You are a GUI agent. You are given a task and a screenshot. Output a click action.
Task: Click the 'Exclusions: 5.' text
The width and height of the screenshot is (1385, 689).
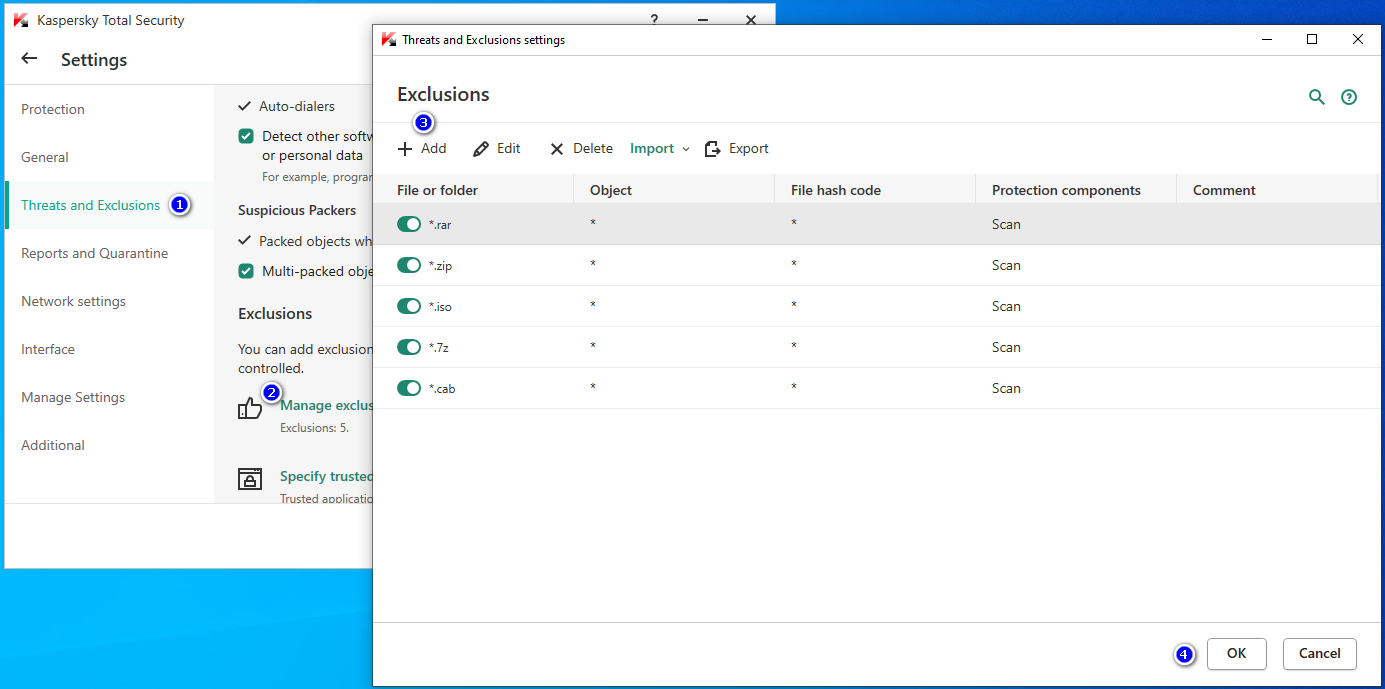point(314,428)
